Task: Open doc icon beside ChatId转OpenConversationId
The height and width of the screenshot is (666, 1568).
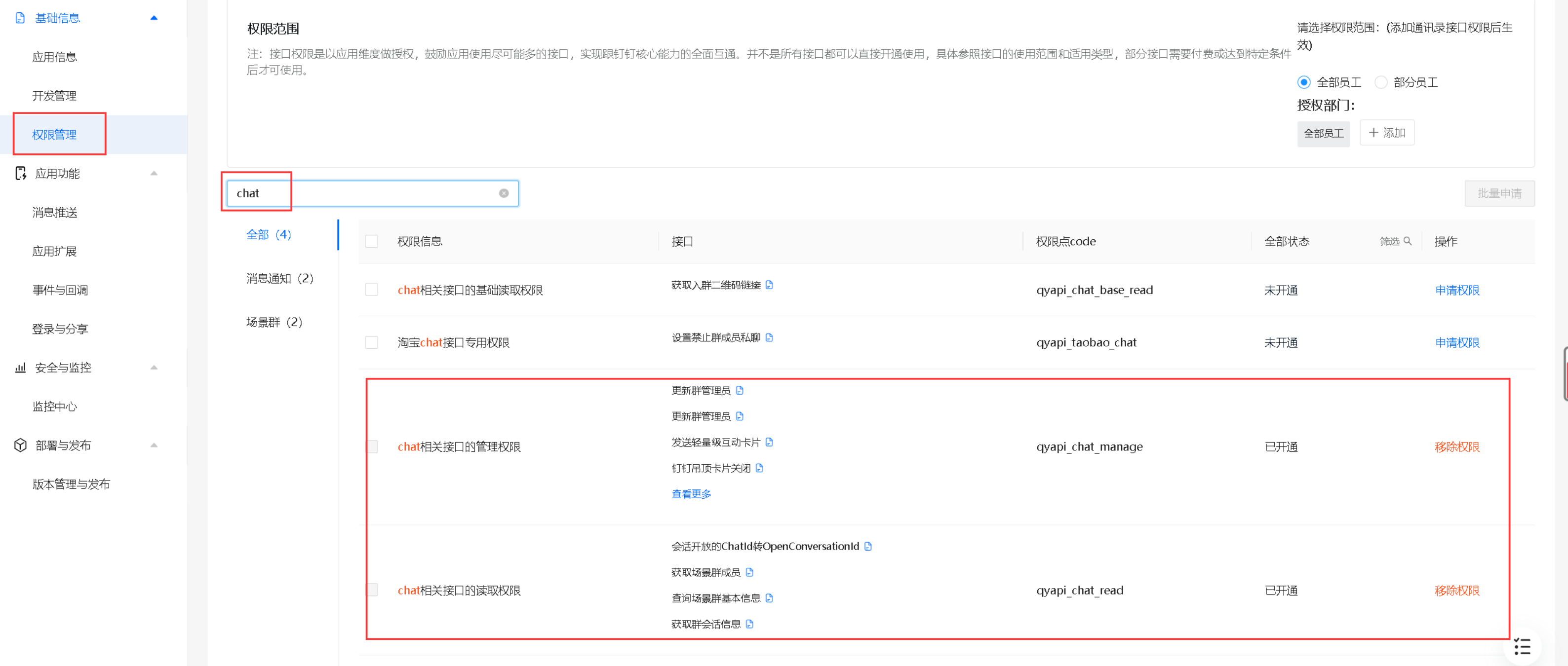Action: 868,546
